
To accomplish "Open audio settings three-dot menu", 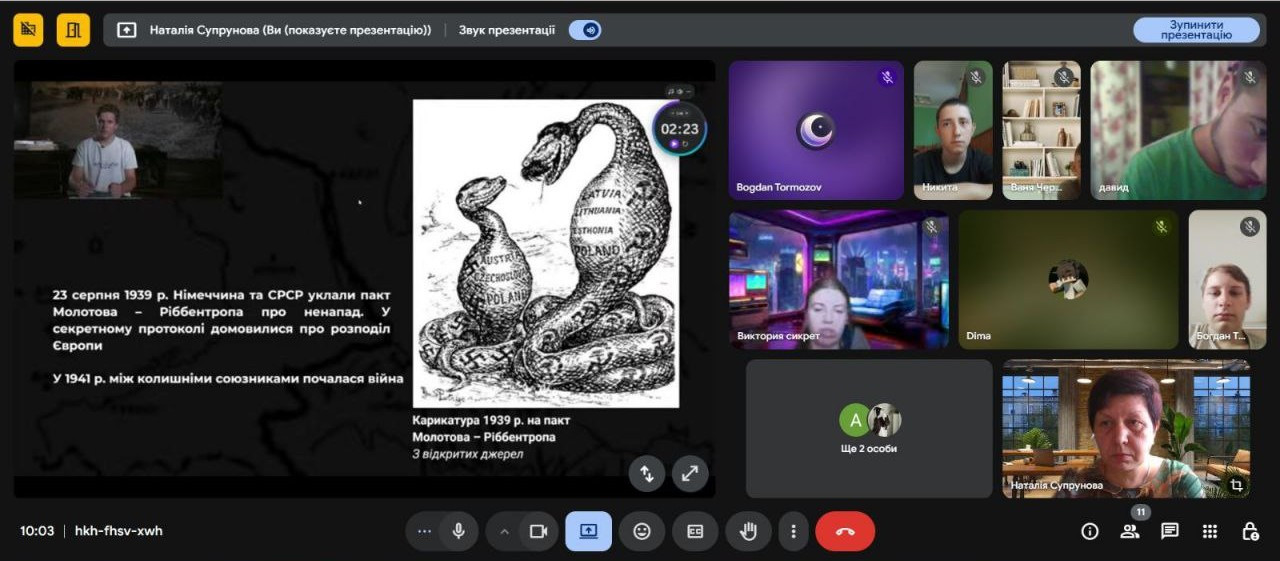I will (x=425, y=531).
